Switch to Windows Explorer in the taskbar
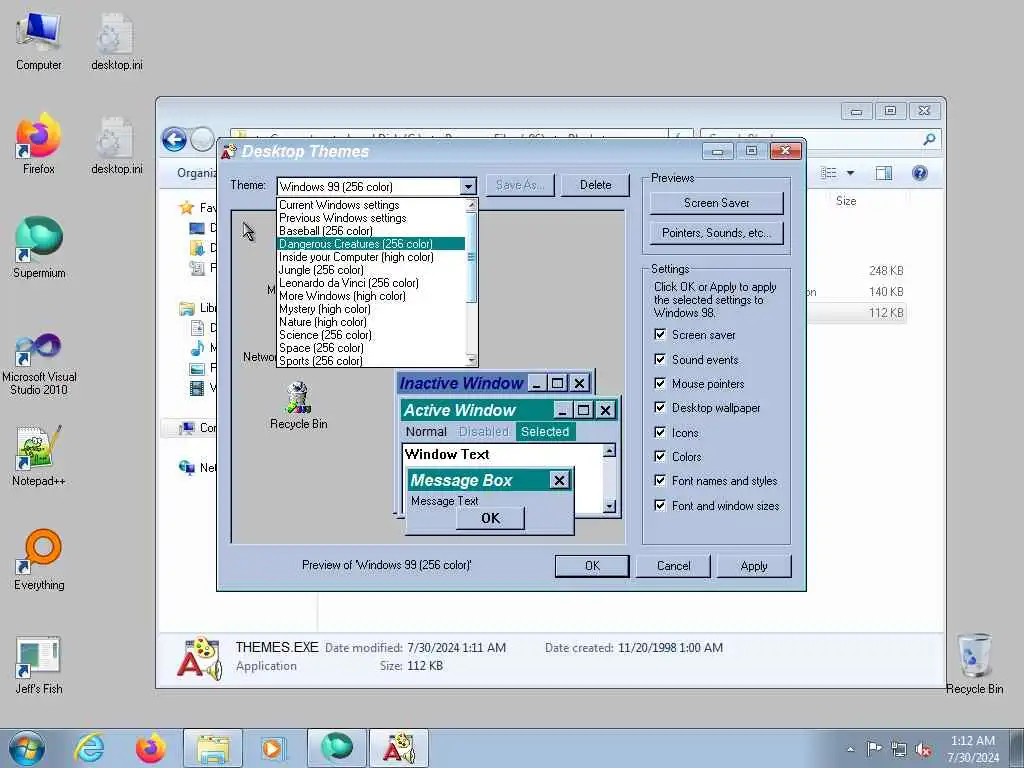The height and width of the screenshot is (768, 1024). [x=213, y=748]
